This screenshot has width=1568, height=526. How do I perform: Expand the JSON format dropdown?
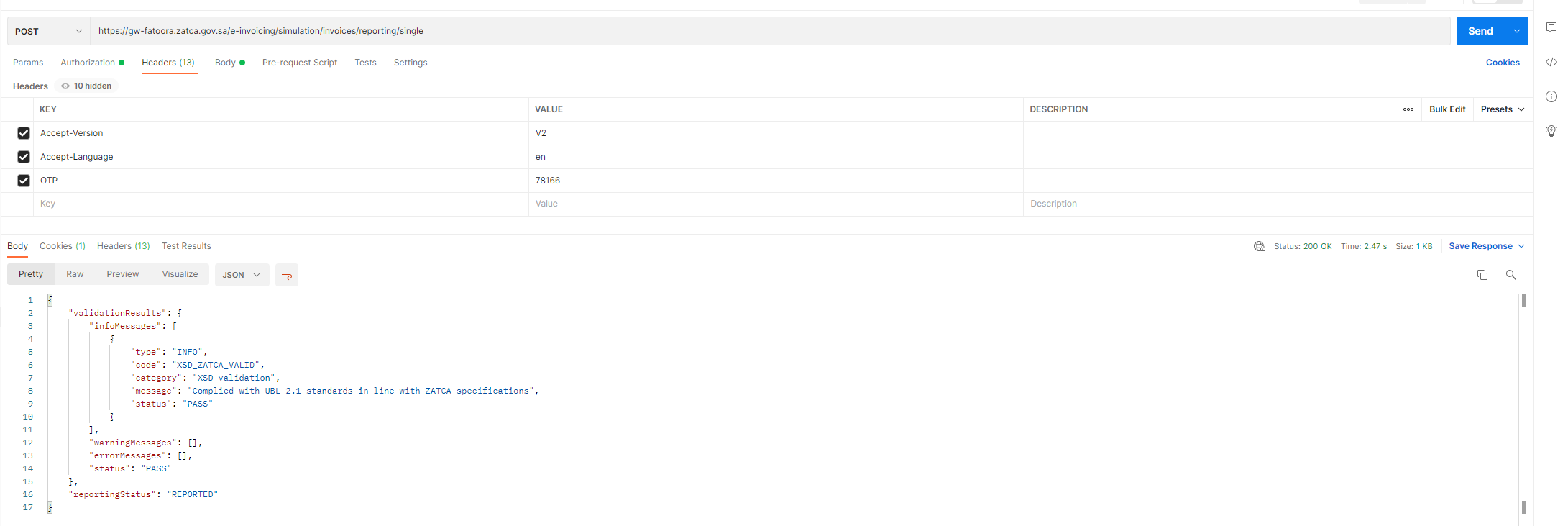(x=242, y=275)
